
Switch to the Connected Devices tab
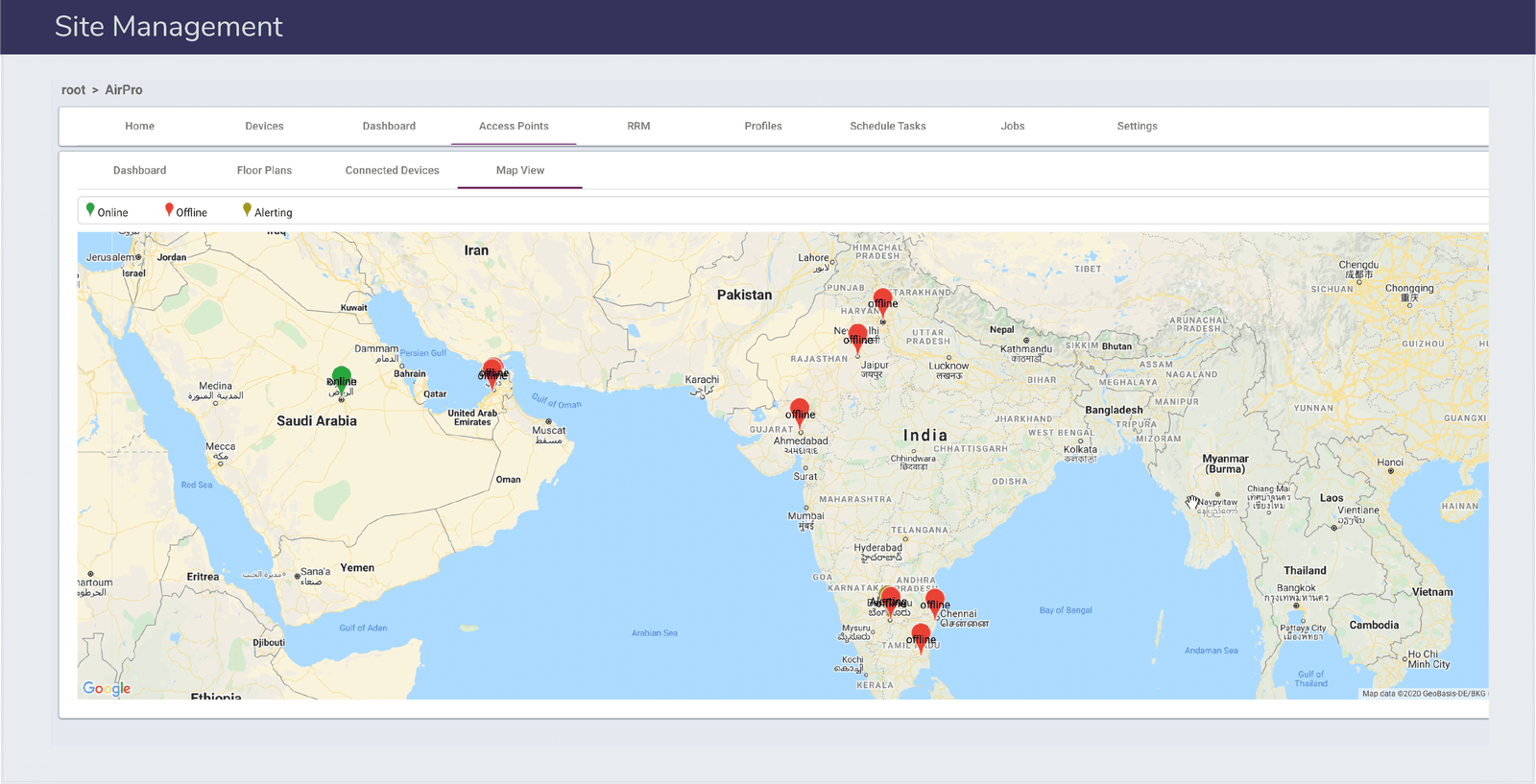(392, 170)
